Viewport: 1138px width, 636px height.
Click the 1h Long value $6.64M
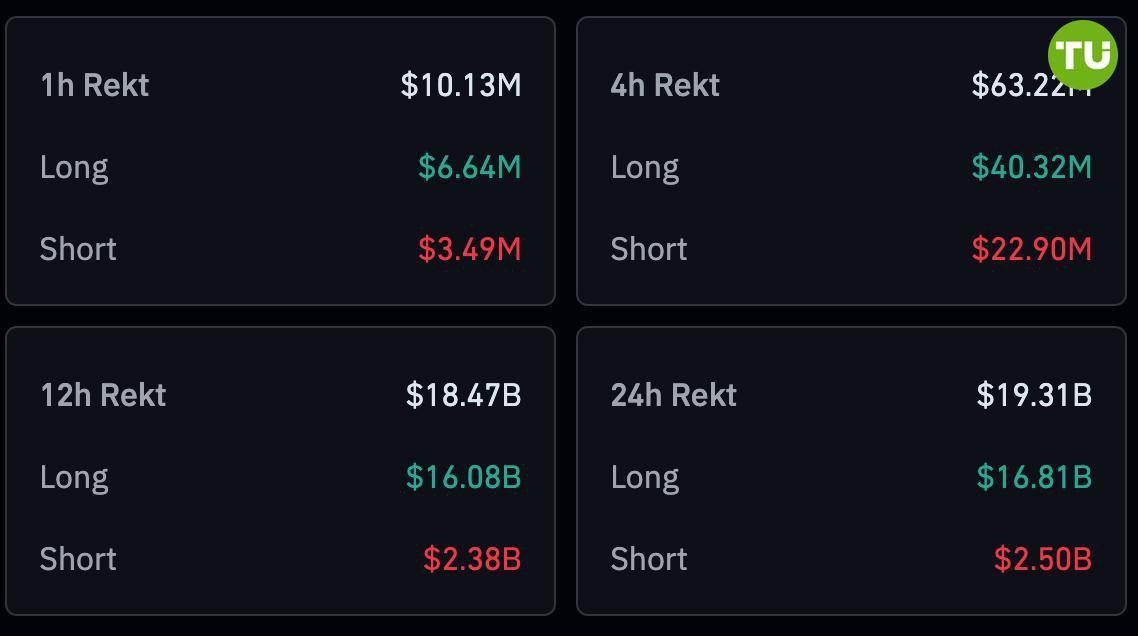[470, 167]
